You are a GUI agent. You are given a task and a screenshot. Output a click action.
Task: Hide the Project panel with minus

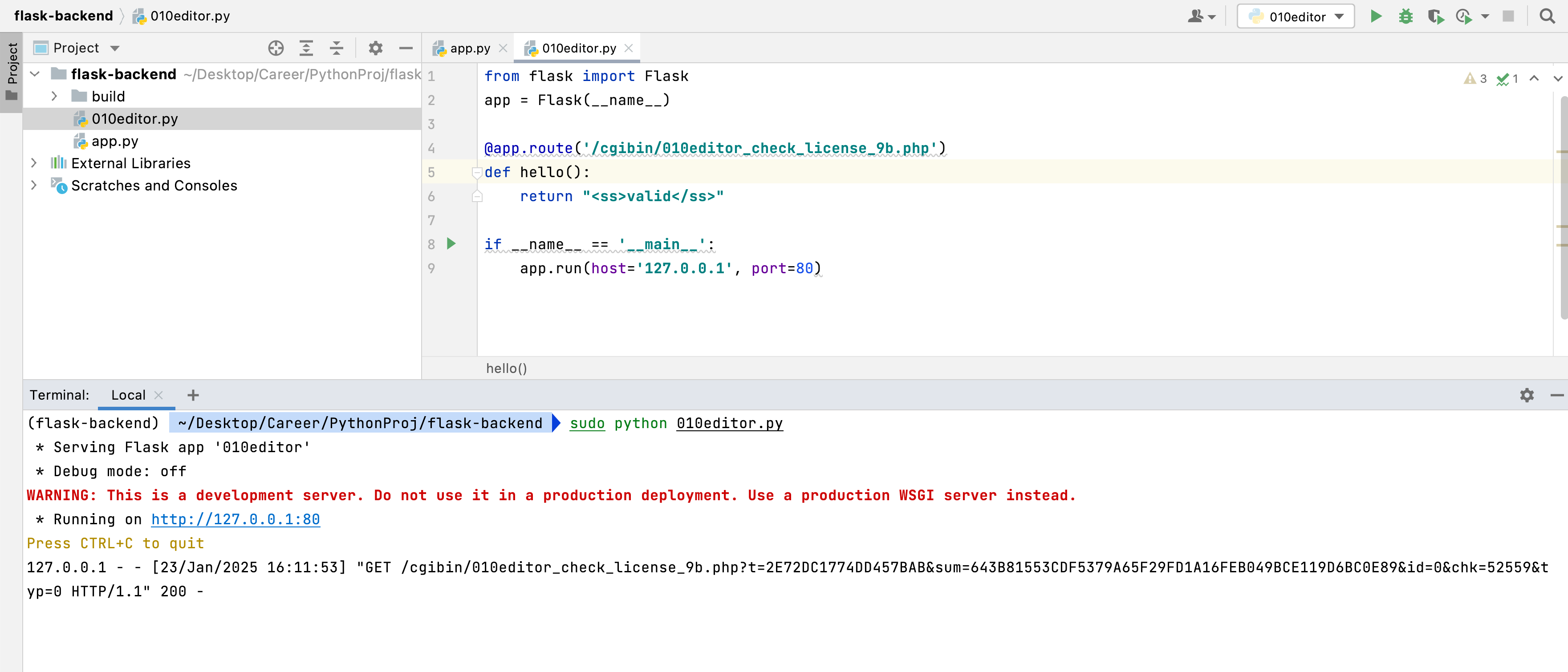(406, 48)
